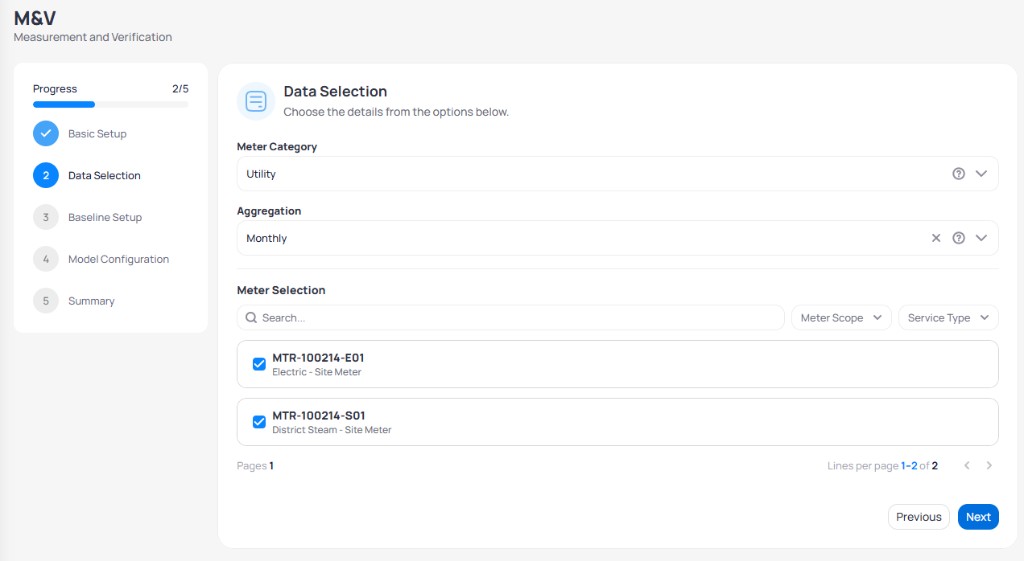The width and height of the screenshot is (1024, 561).
Task: Click the 2/5 progress count
Action: pyautogui.click(x=180, y=88)
